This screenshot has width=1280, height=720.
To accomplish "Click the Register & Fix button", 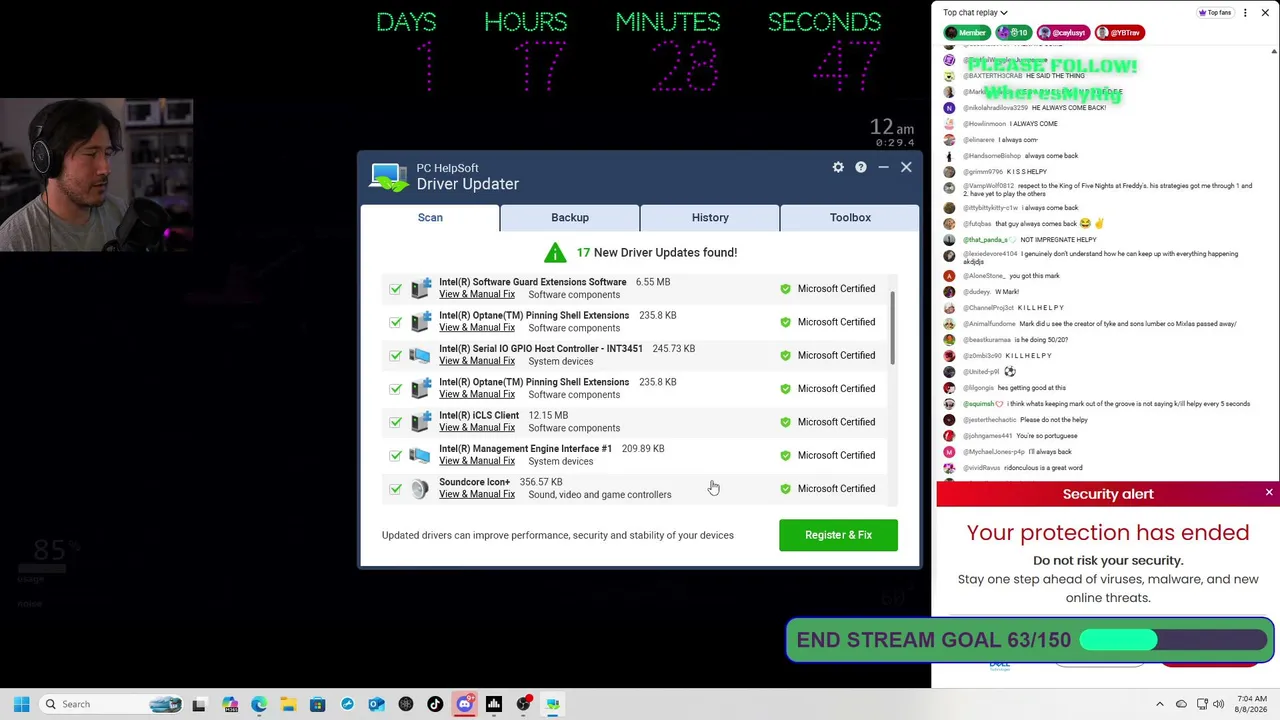I will (838, 535).
